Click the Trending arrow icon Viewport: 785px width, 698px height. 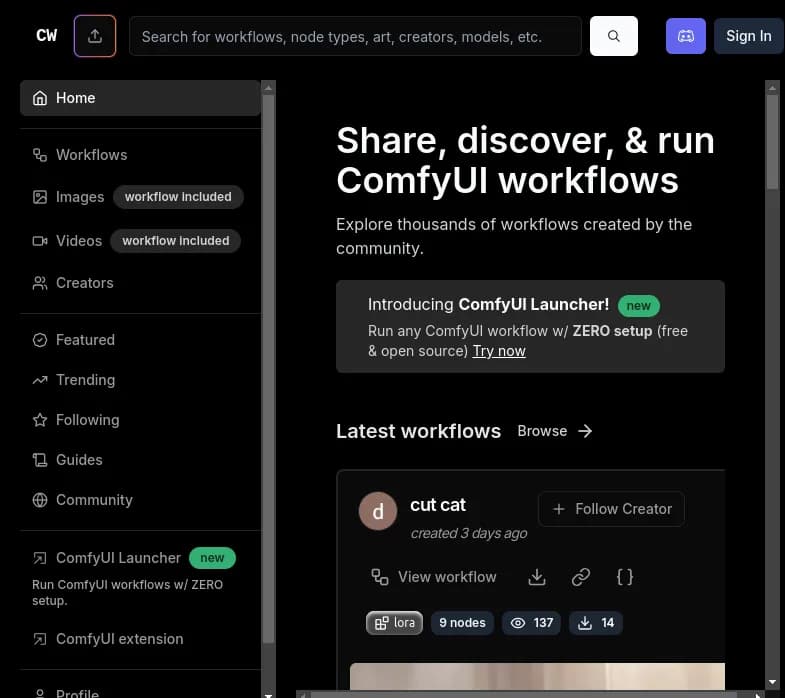click(x=40, y=381)
